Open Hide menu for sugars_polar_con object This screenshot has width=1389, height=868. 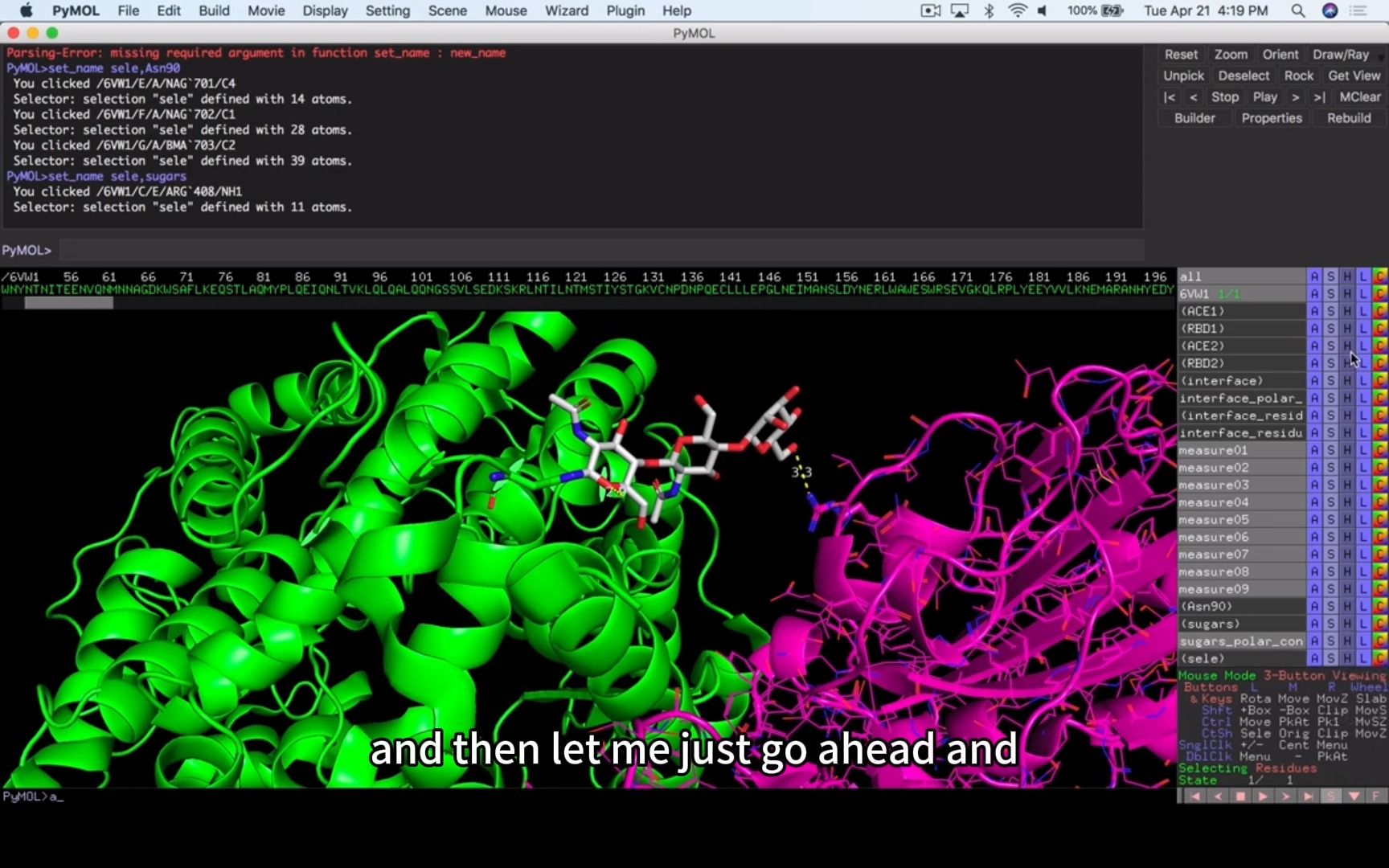click(1347, 641)
